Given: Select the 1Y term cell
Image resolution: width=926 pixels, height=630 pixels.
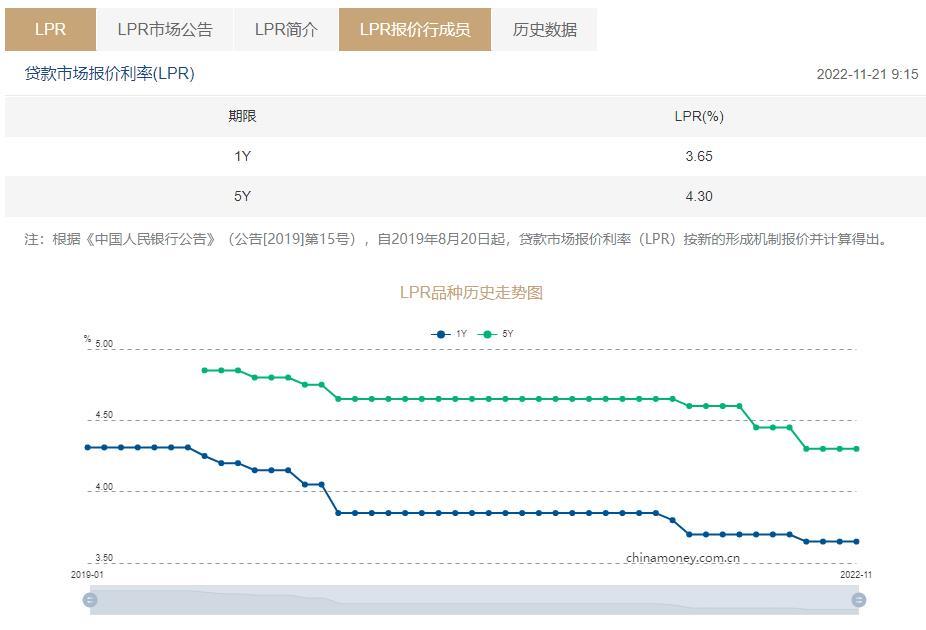Looking at the screenshot, I should click(x=242, y=156).
